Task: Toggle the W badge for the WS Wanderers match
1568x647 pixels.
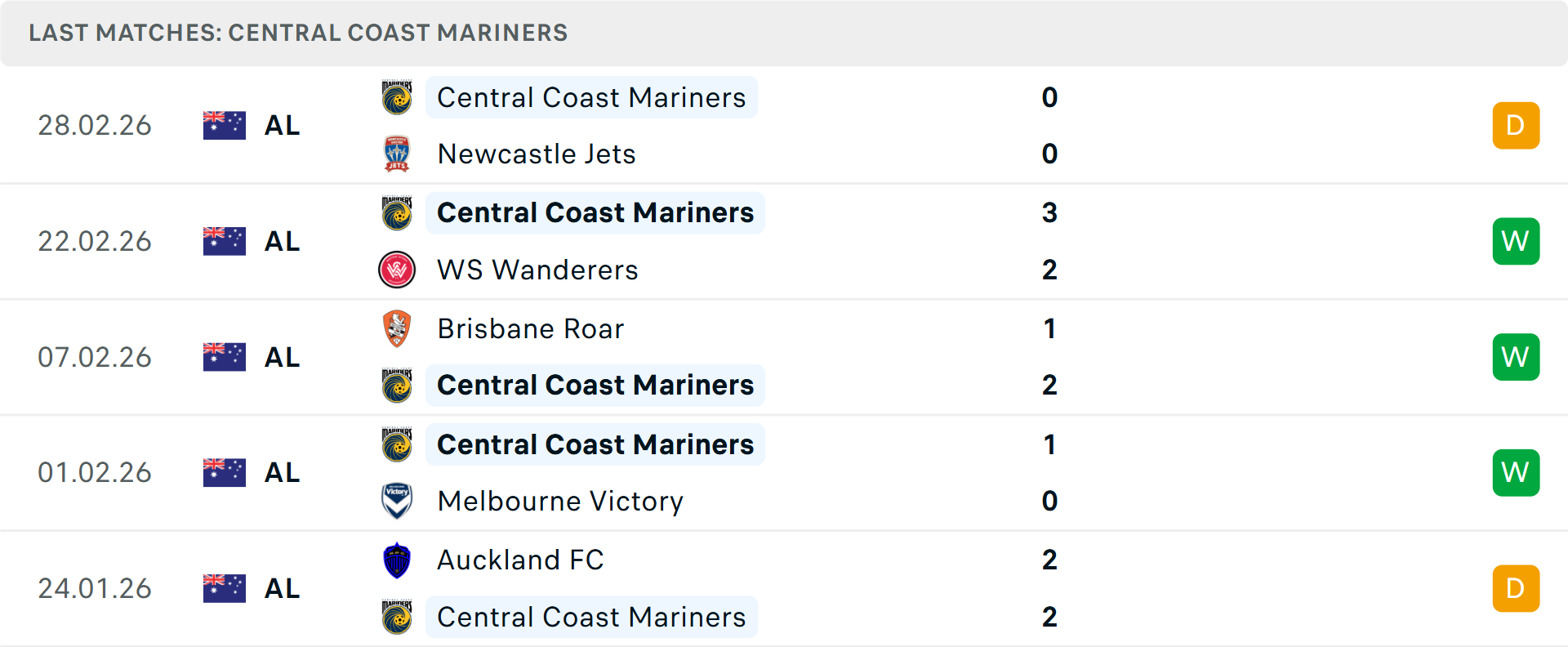Action: (x=1516, y=241)
